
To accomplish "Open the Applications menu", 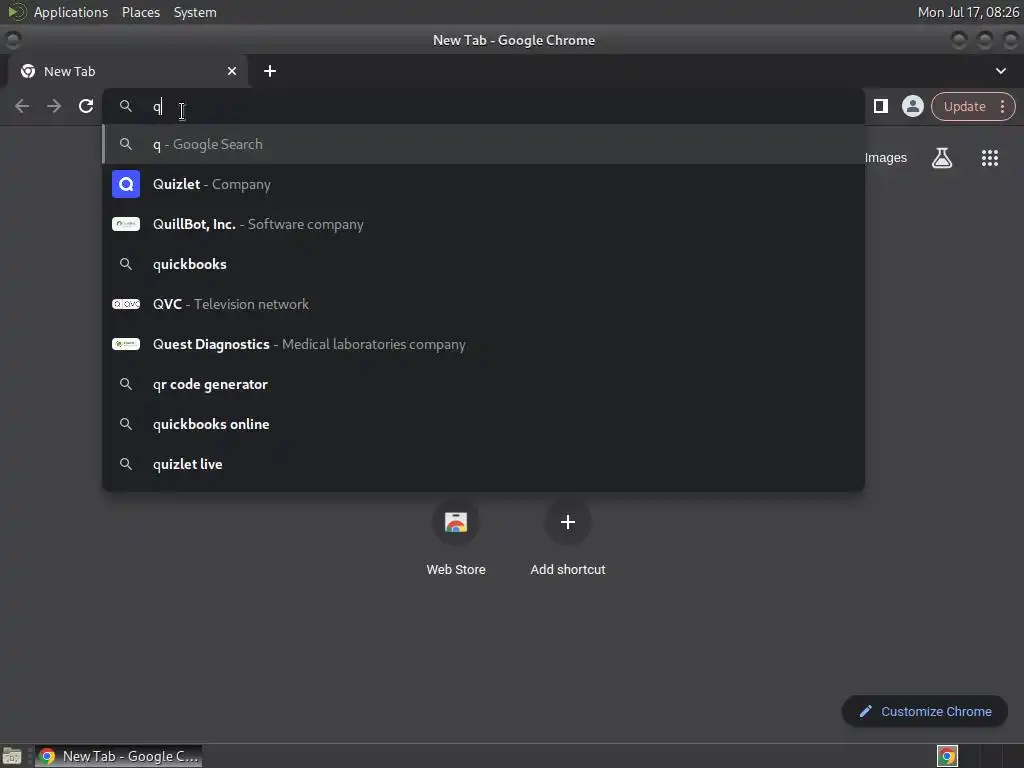I will (x=71, y=12).
